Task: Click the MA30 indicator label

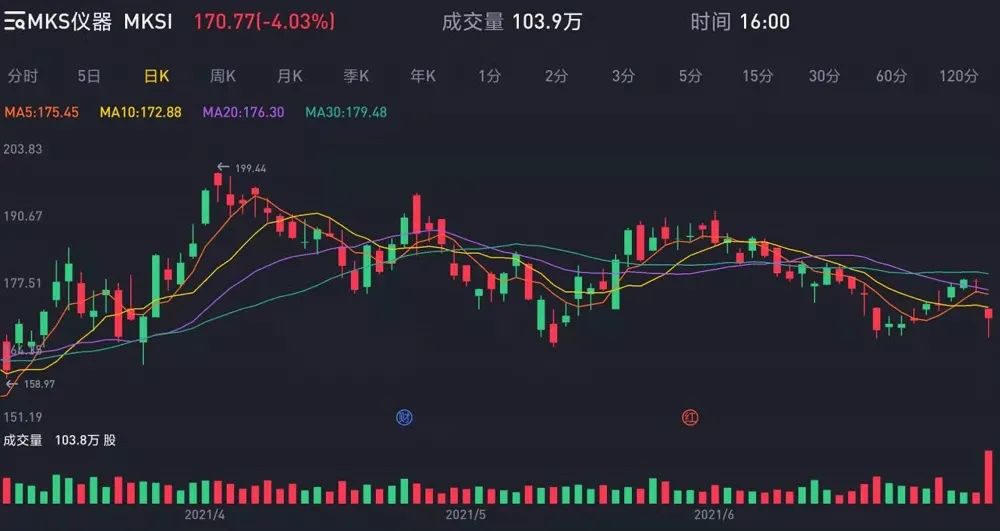Action: point(346,113)
